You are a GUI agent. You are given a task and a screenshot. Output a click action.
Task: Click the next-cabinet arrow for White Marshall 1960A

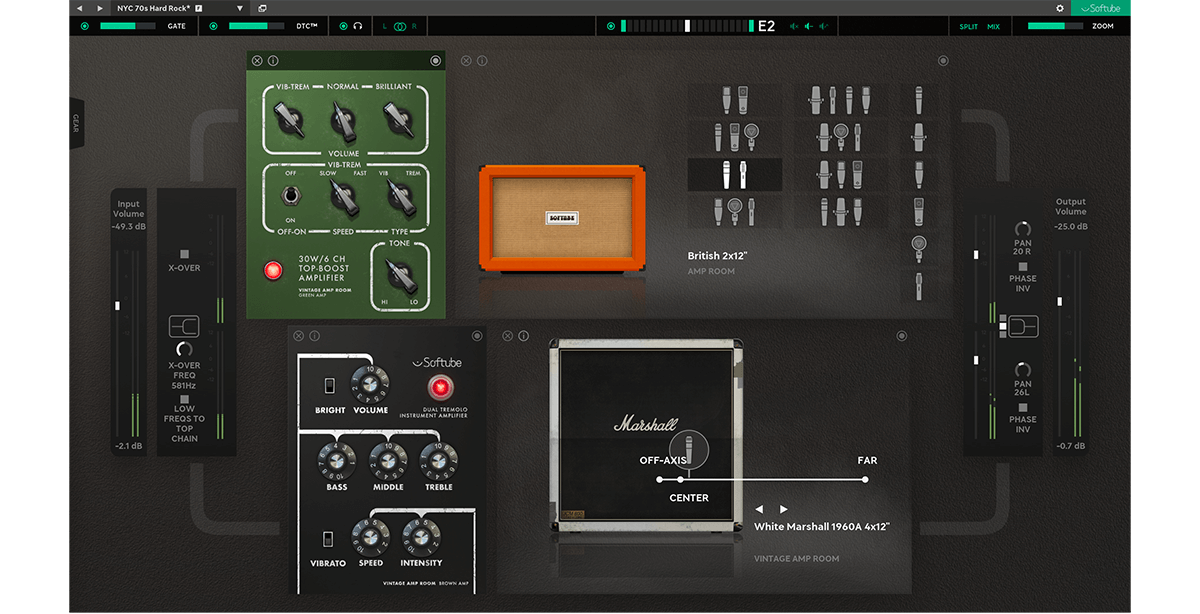point(783,508)
